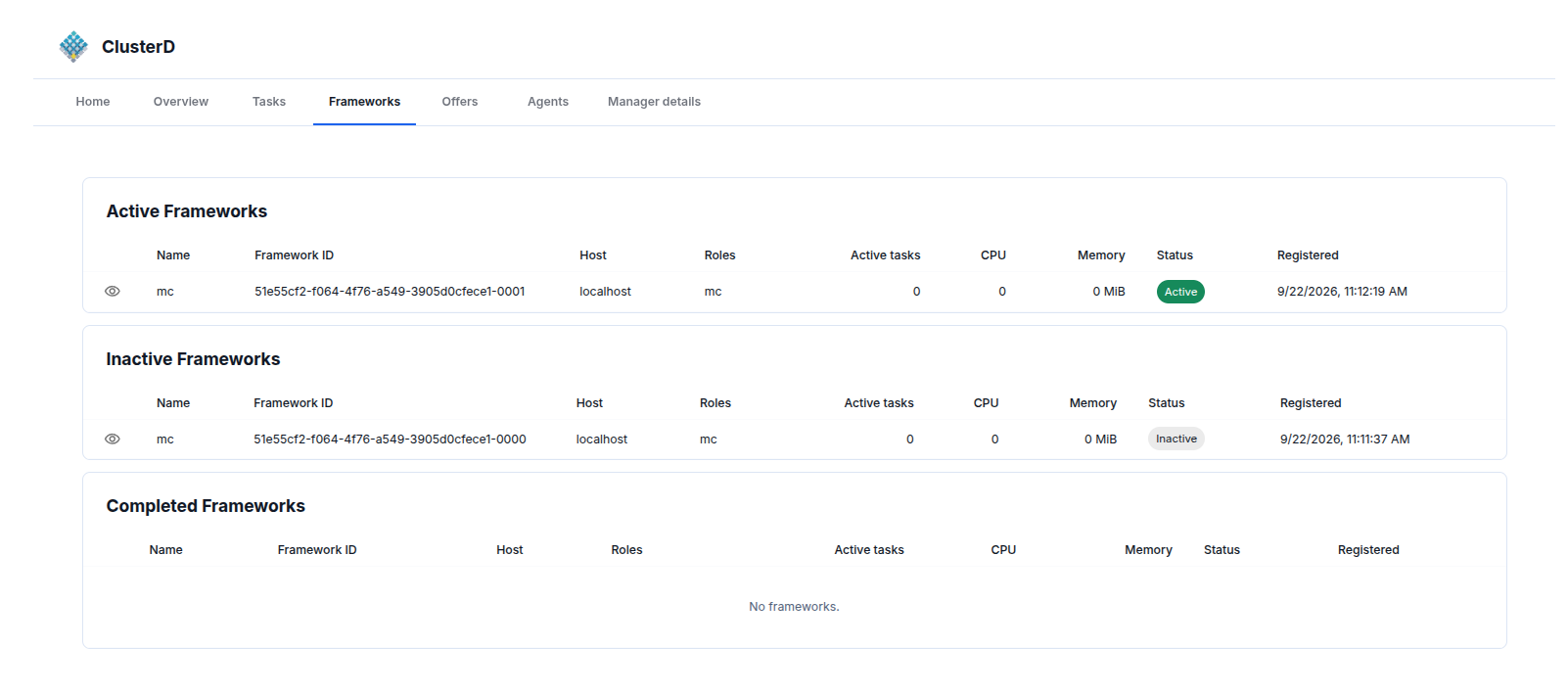Click the Completed Frameworks heading
Screen dimensions: 1568x694
[206, 506]
